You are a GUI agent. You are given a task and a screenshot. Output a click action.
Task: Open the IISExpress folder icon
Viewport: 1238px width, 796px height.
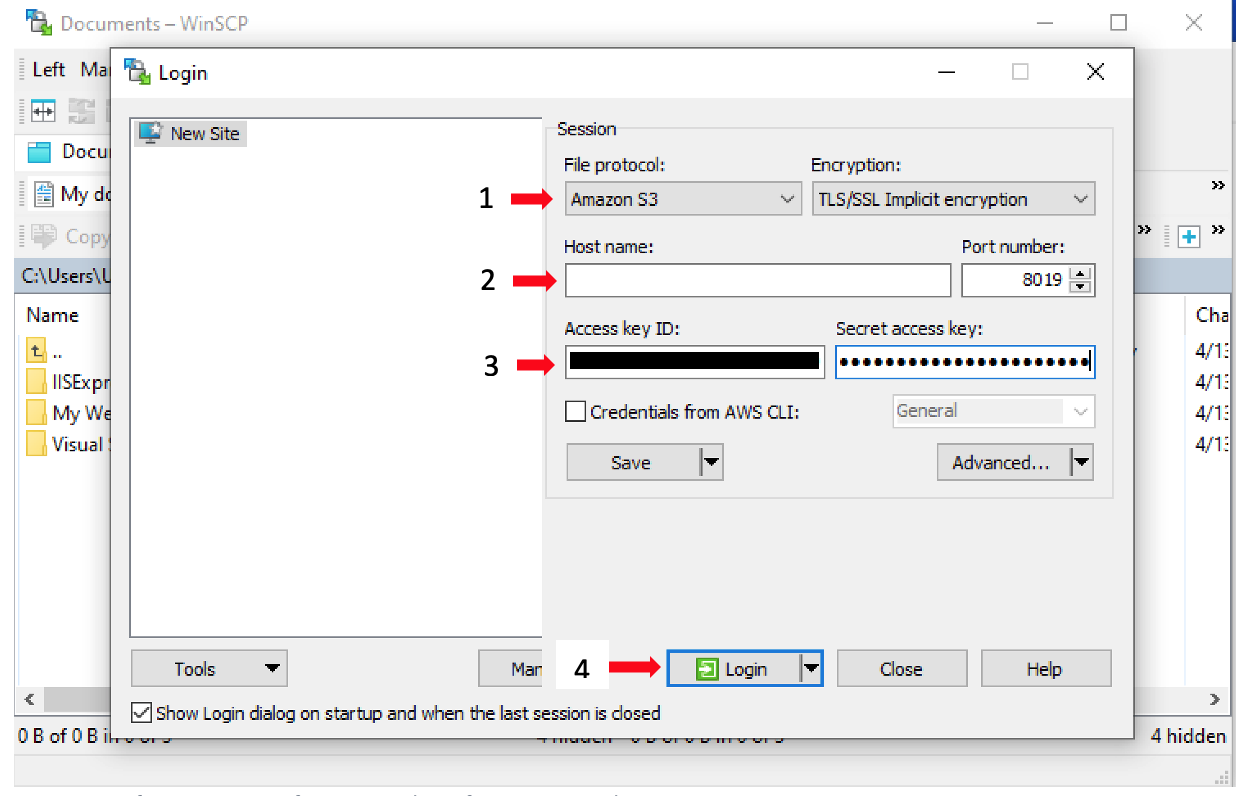36,381
